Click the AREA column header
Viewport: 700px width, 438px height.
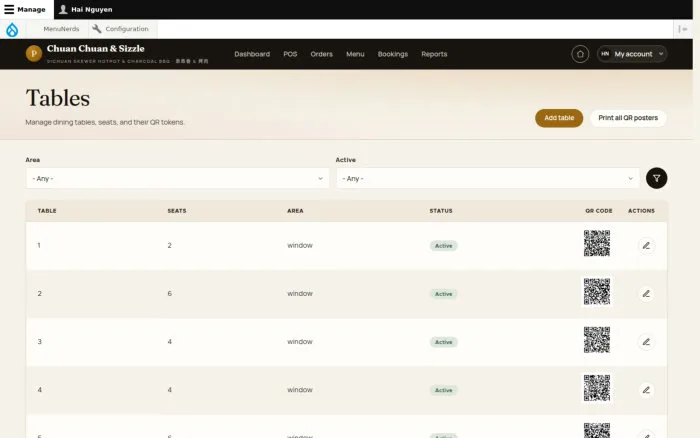coord(295,211)
